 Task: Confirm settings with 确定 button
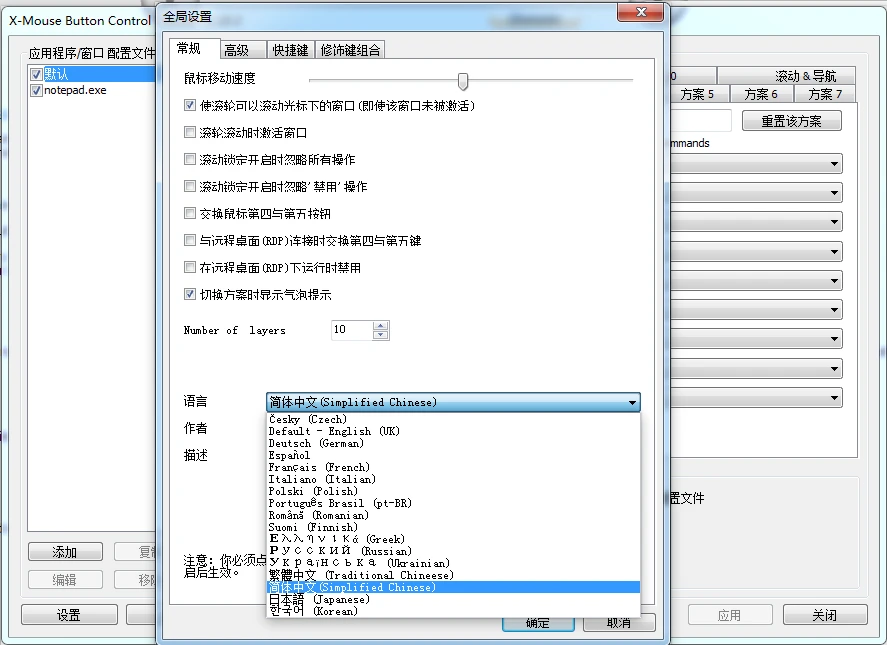tap(538, 623)
